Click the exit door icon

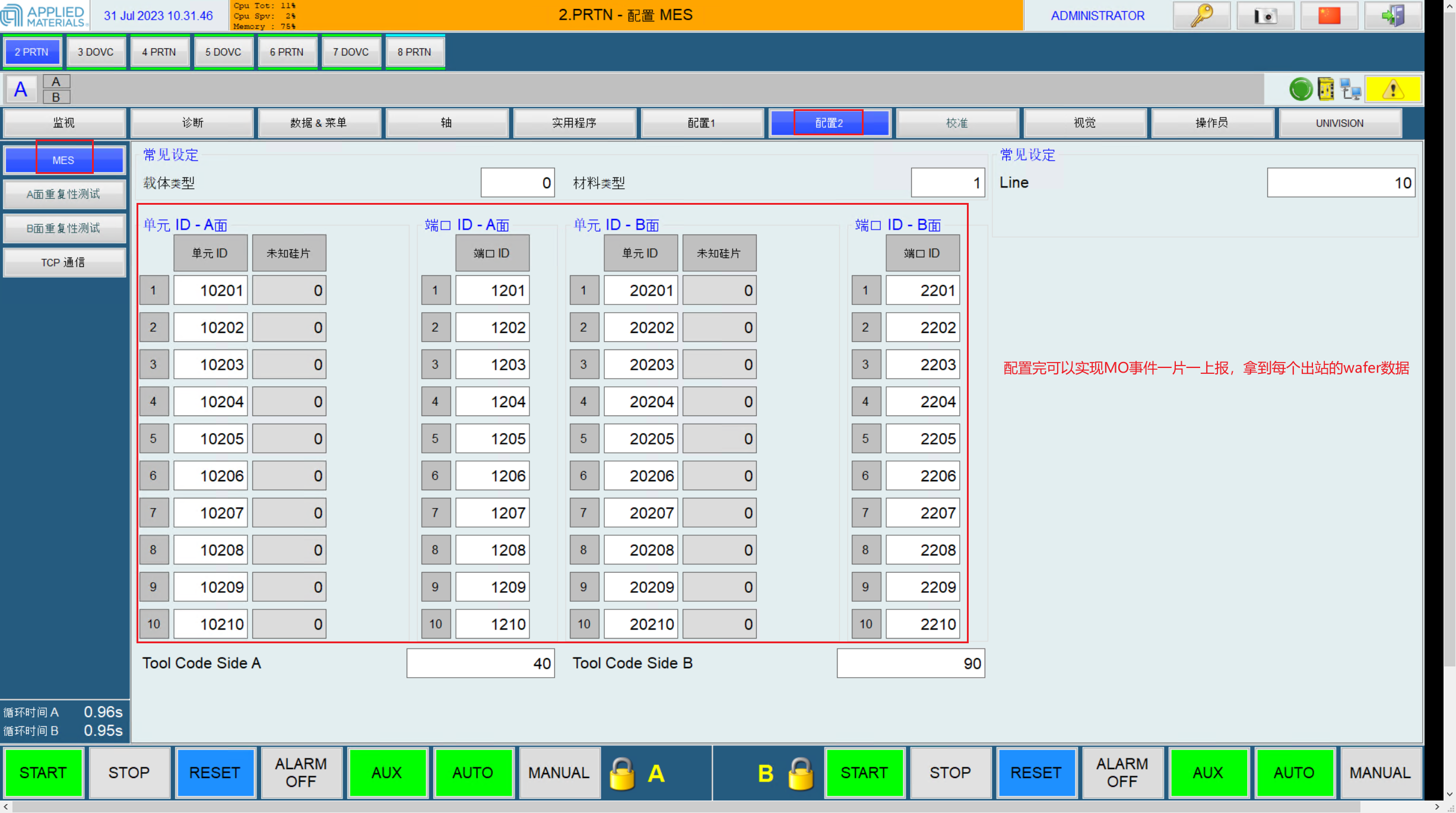1392,16
